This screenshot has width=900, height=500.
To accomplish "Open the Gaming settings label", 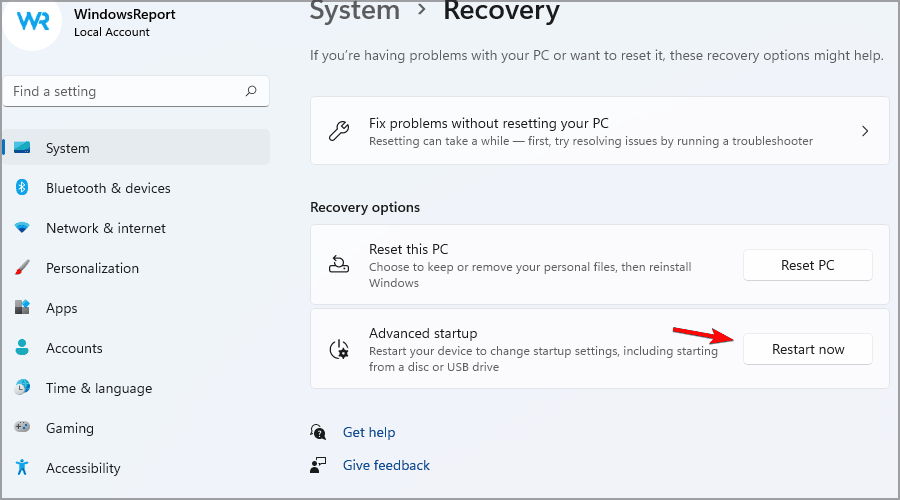I will [69, 428].
